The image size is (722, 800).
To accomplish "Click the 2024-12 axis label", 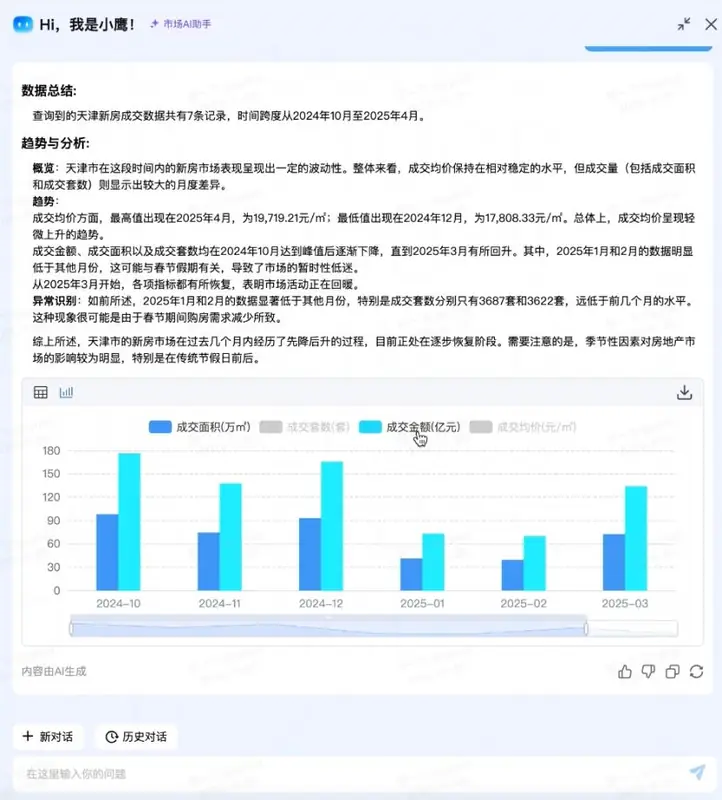I will pyautogui.click(x=321, y=604).
